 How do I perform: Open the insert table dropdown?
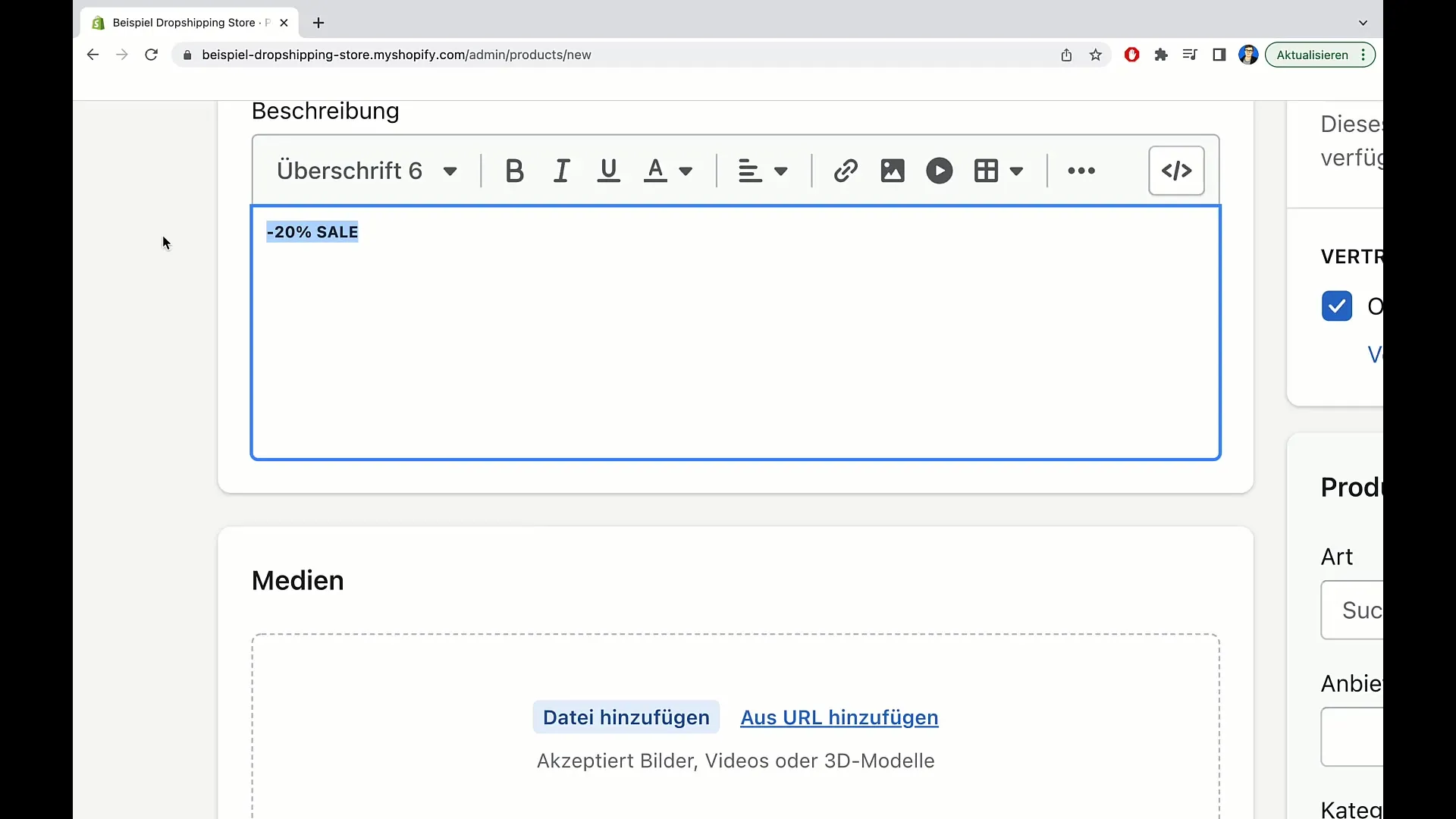(x=999, y=171)
